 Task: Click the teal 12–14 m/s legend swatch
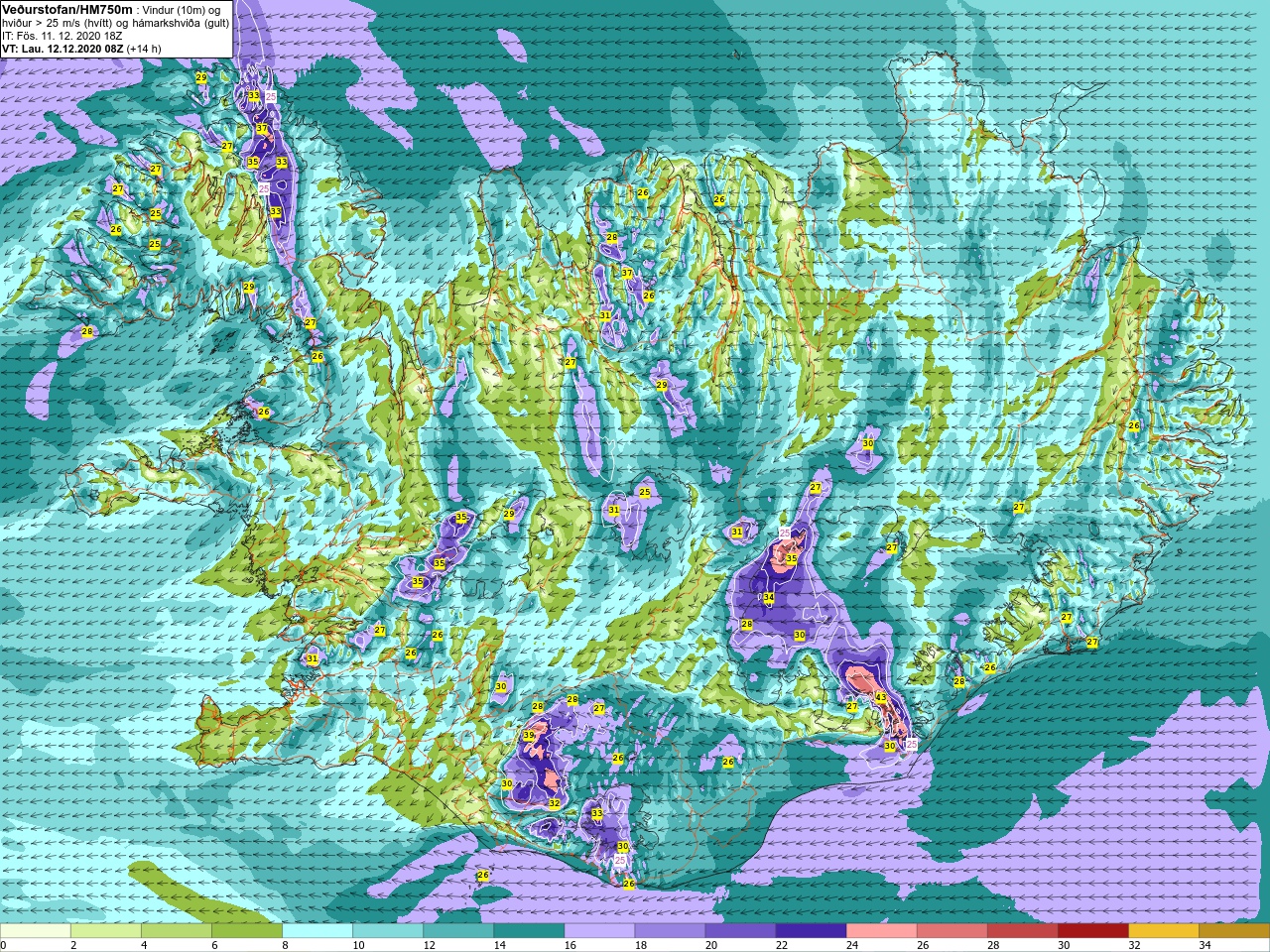458,931
